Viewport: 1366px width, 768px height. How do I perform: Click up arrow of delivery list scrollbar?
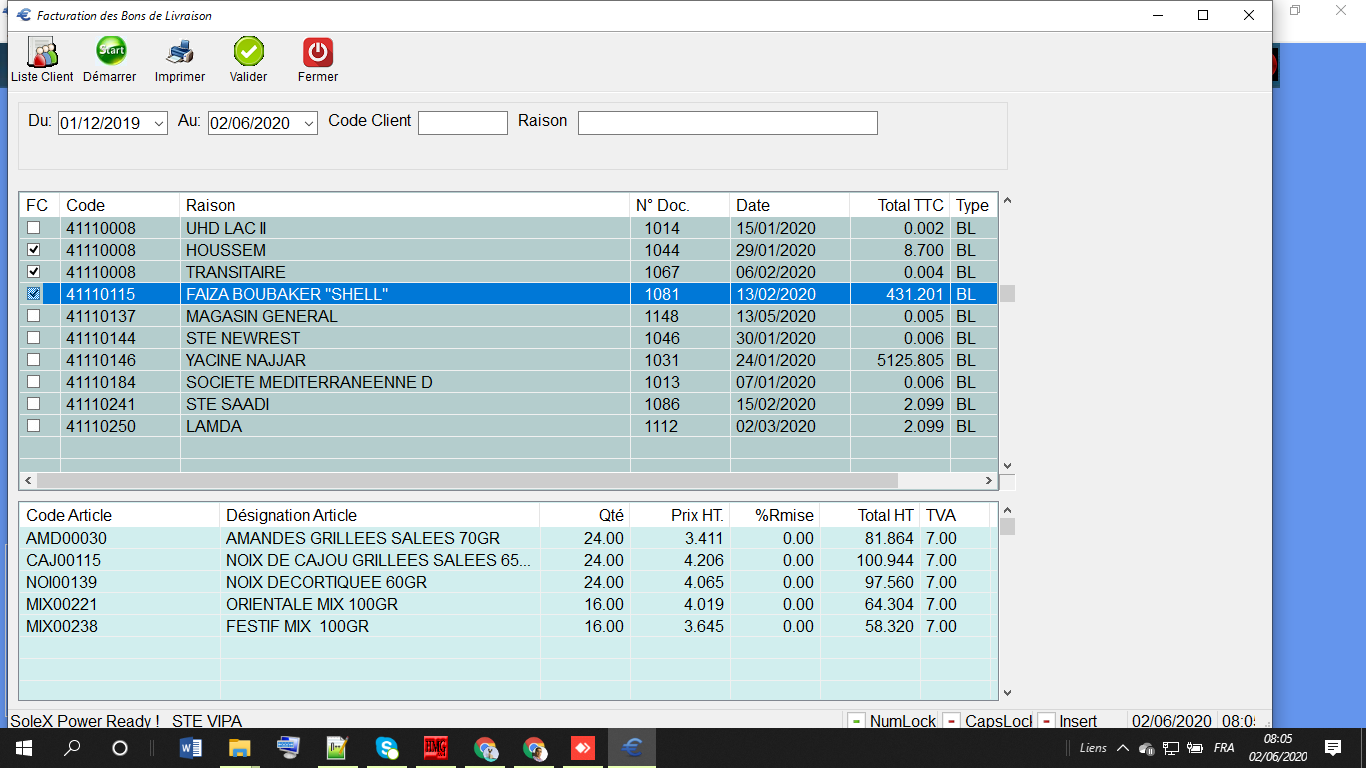[1007, 201]
